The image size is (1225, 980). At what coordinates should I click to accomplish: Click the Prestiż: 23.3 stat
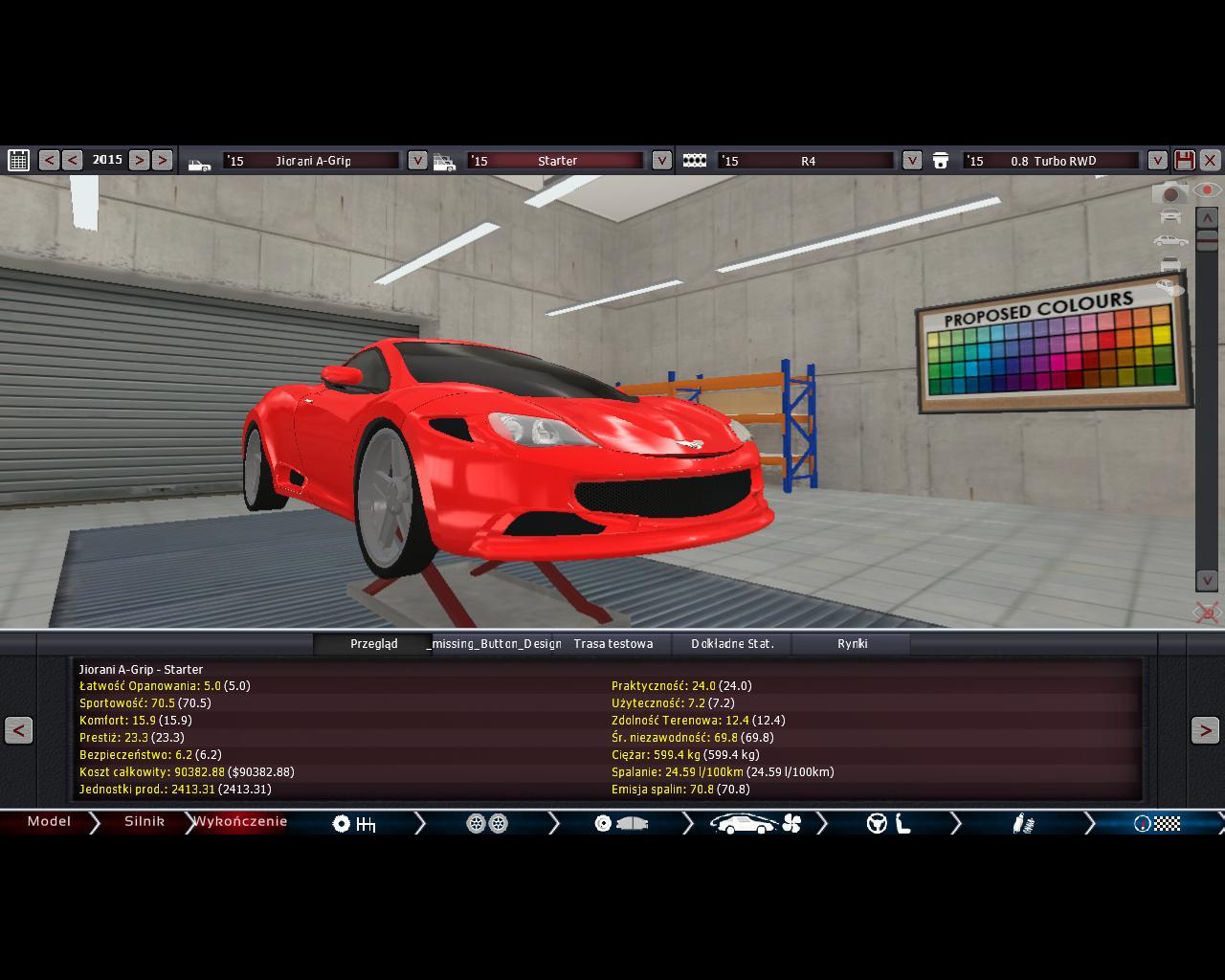132,738
